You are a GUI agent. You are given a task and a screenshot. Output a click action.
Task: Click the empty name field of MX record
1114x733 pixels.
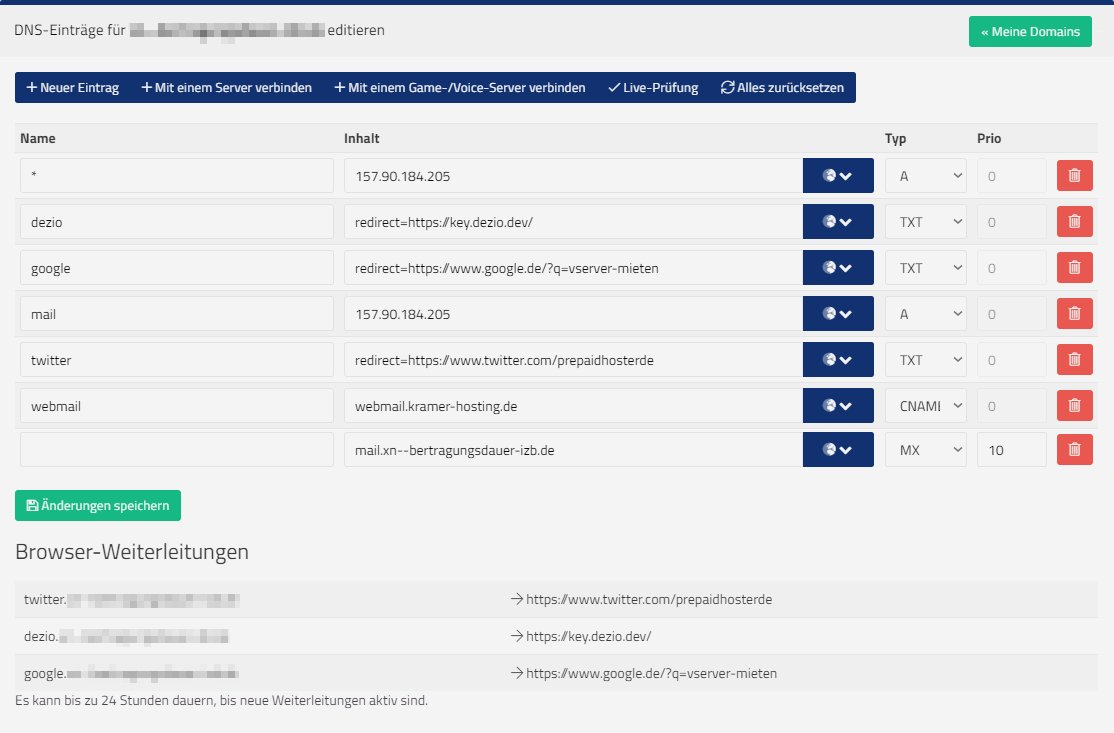click(x=177, y=450)
